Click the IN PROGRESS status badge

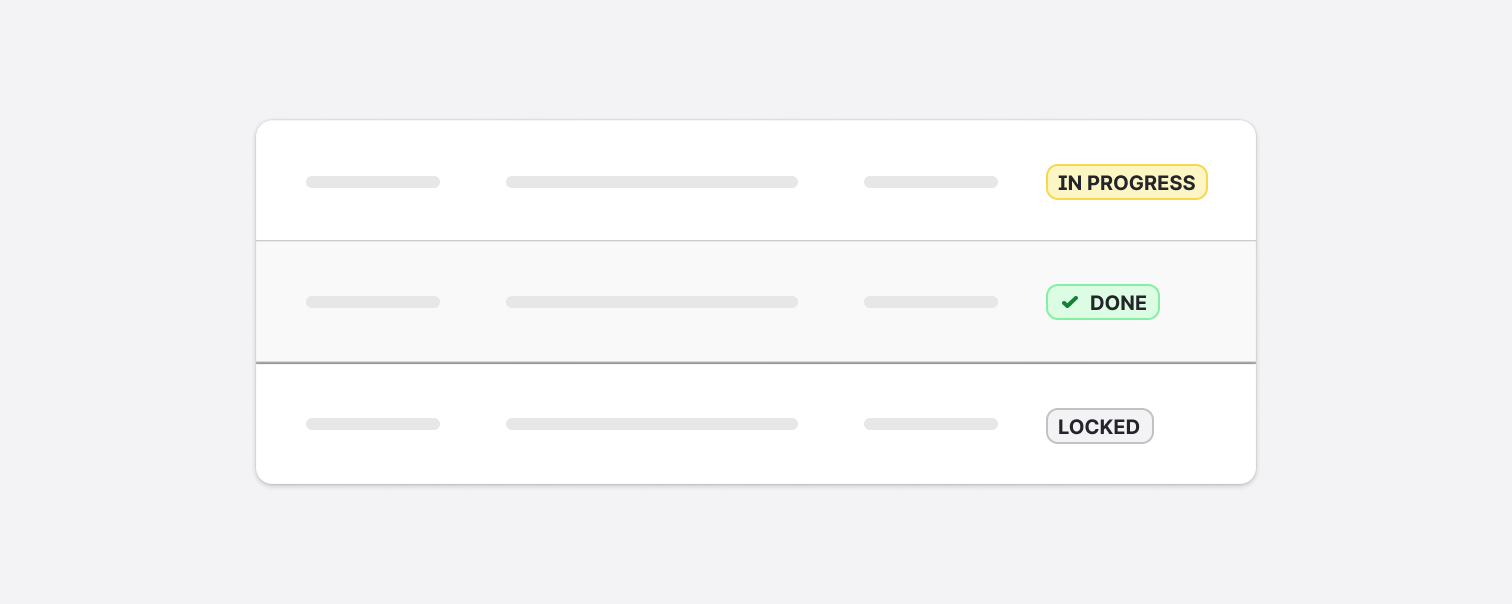point(1126,182)
